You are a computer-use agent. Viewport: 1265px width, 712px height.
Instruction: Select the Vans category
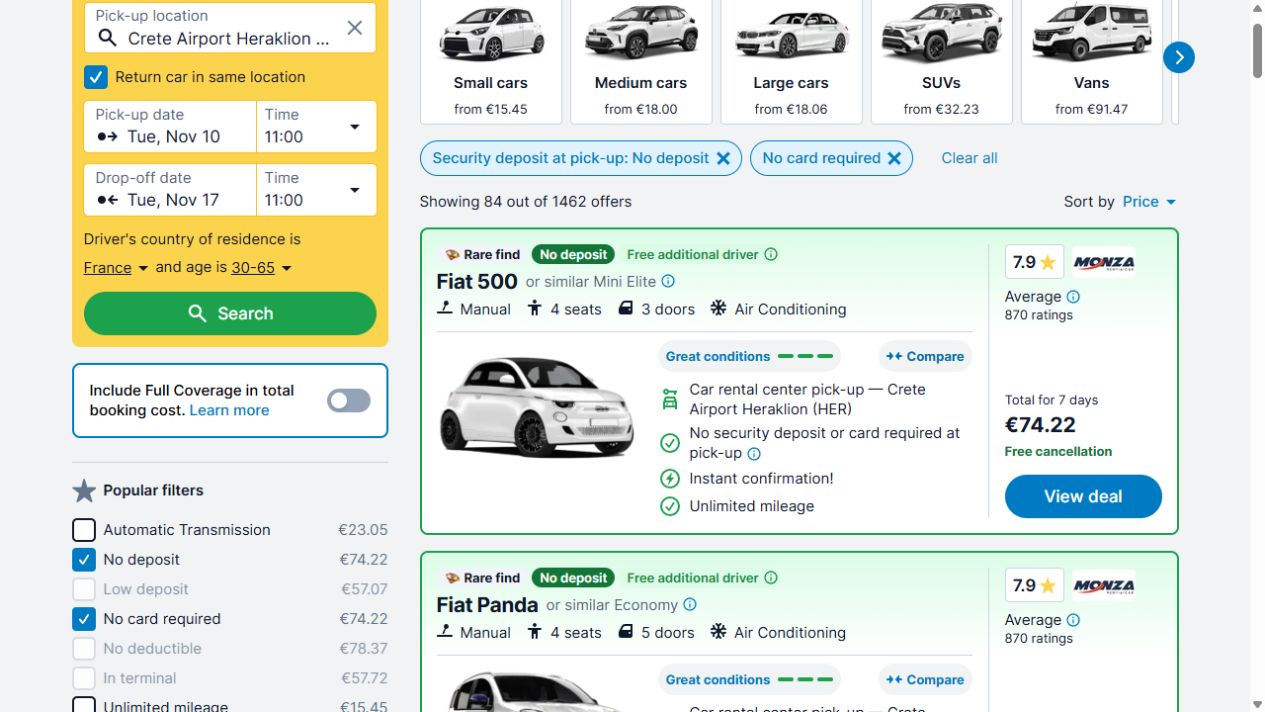coord(1091,61)
